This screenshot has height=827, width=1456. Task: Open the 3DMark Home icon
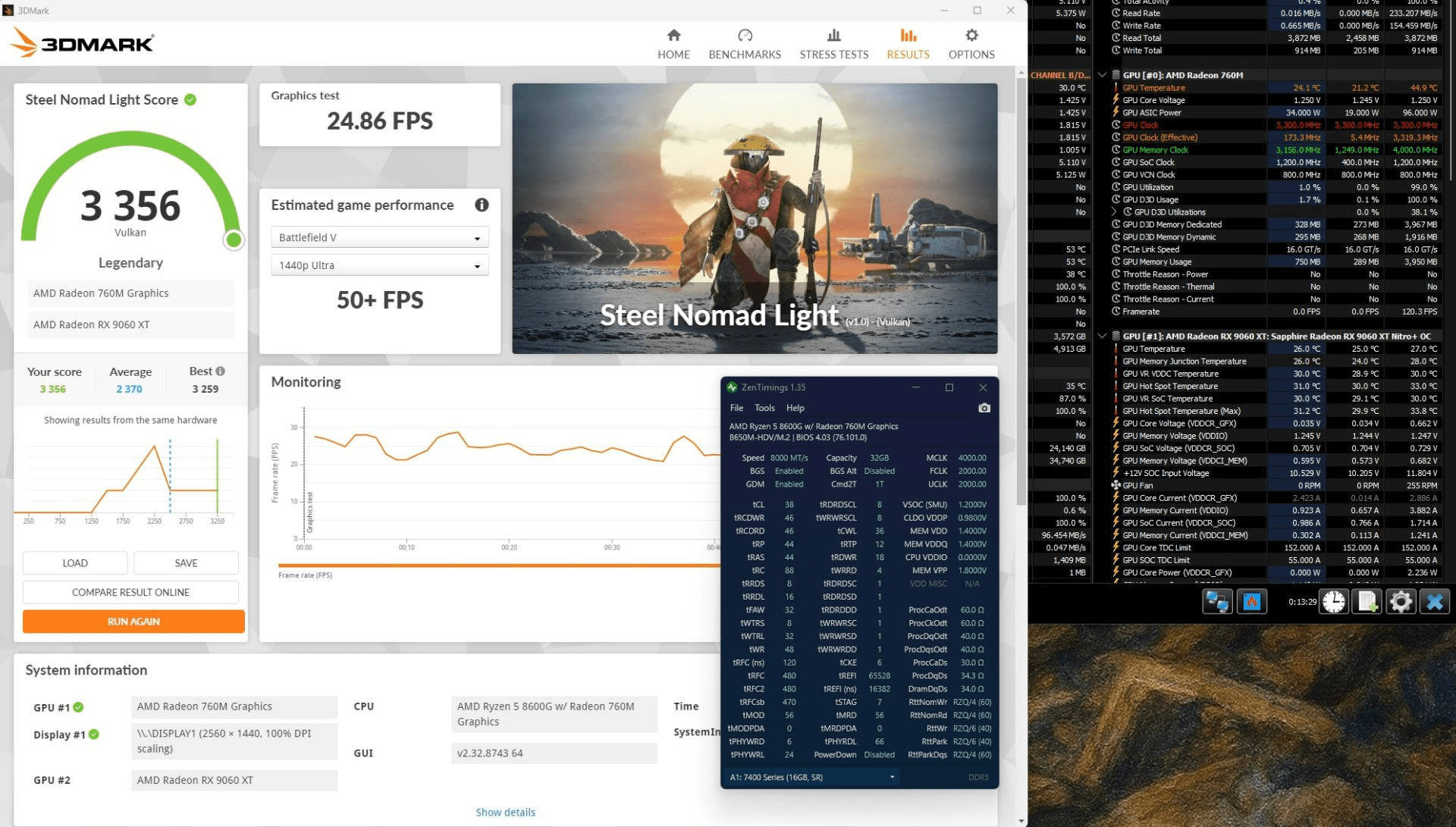[673, 36]
